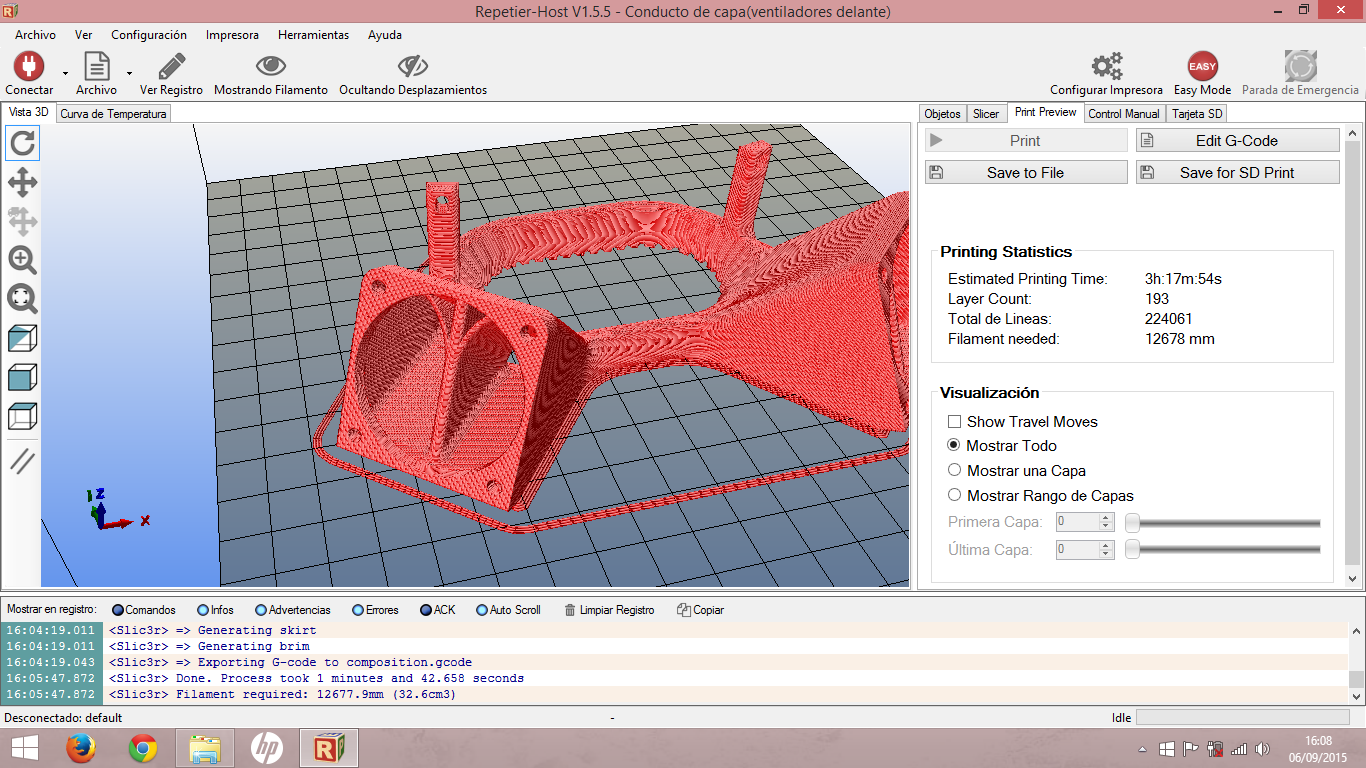Click Limpiar Registro trash button
Image resolution: width=1366 pixels, height=768 pixels.
point(609,610)
